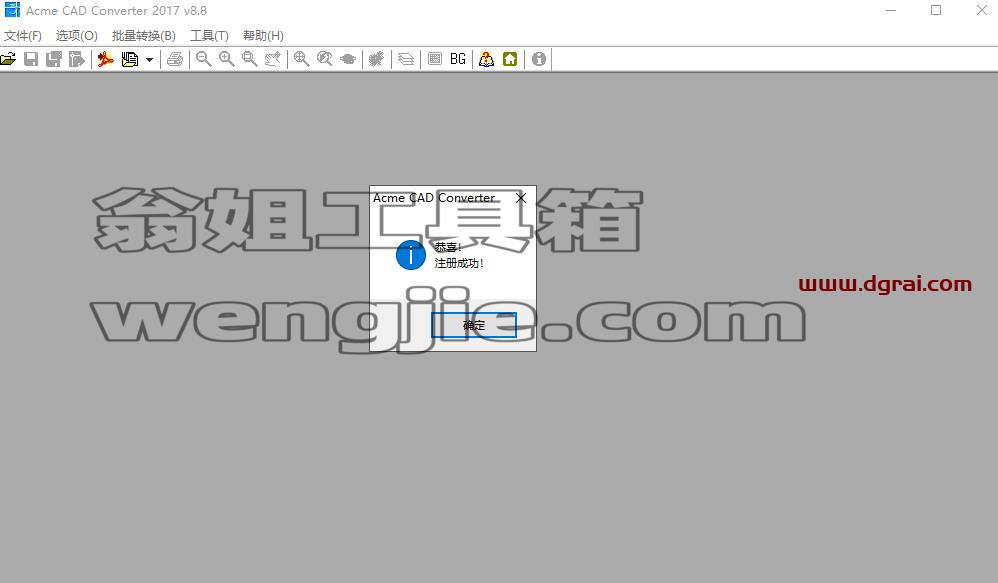Click the Zoom Previous icon
The width and height of the screenshot is (998, 583).
tap(325, 59)
